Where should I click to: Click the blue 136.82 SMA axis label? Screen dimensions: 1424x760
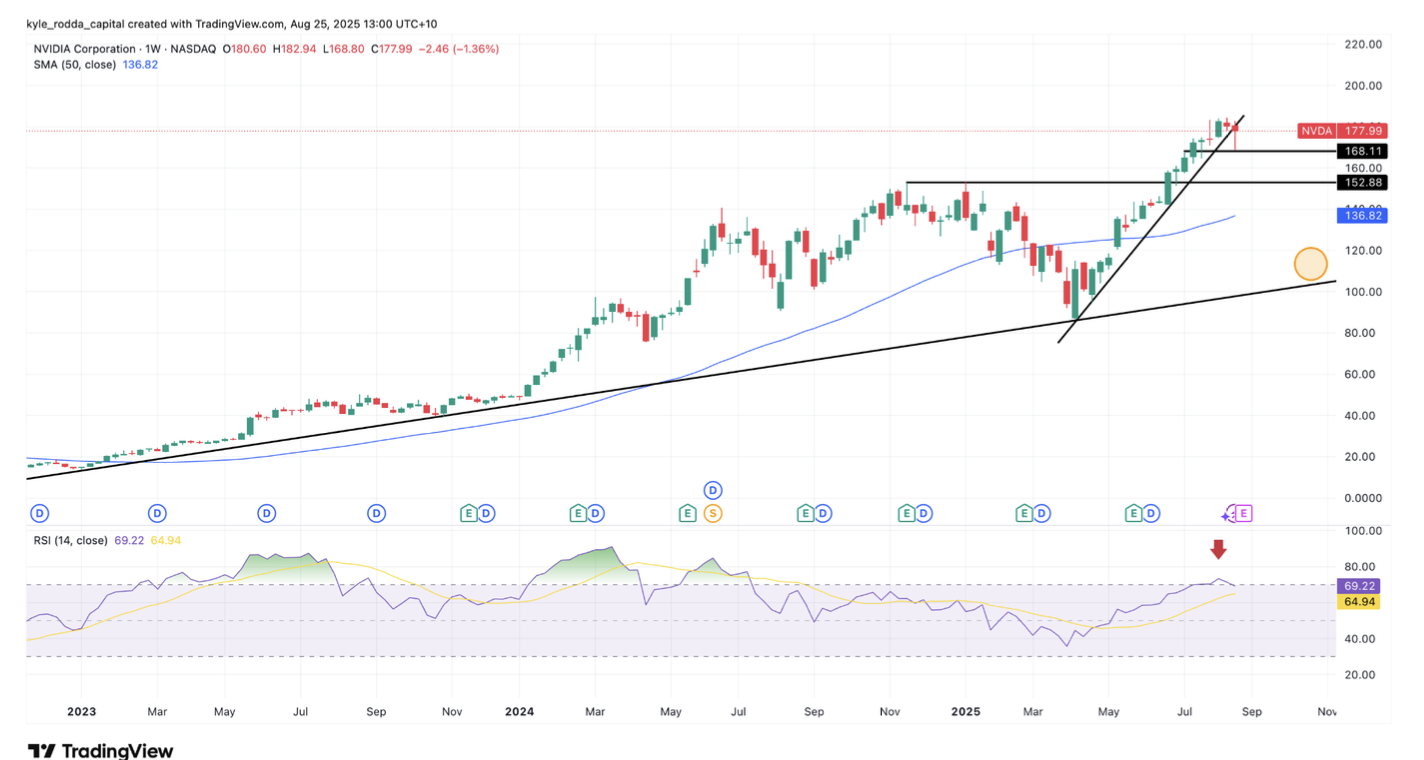coord(1362,215)
